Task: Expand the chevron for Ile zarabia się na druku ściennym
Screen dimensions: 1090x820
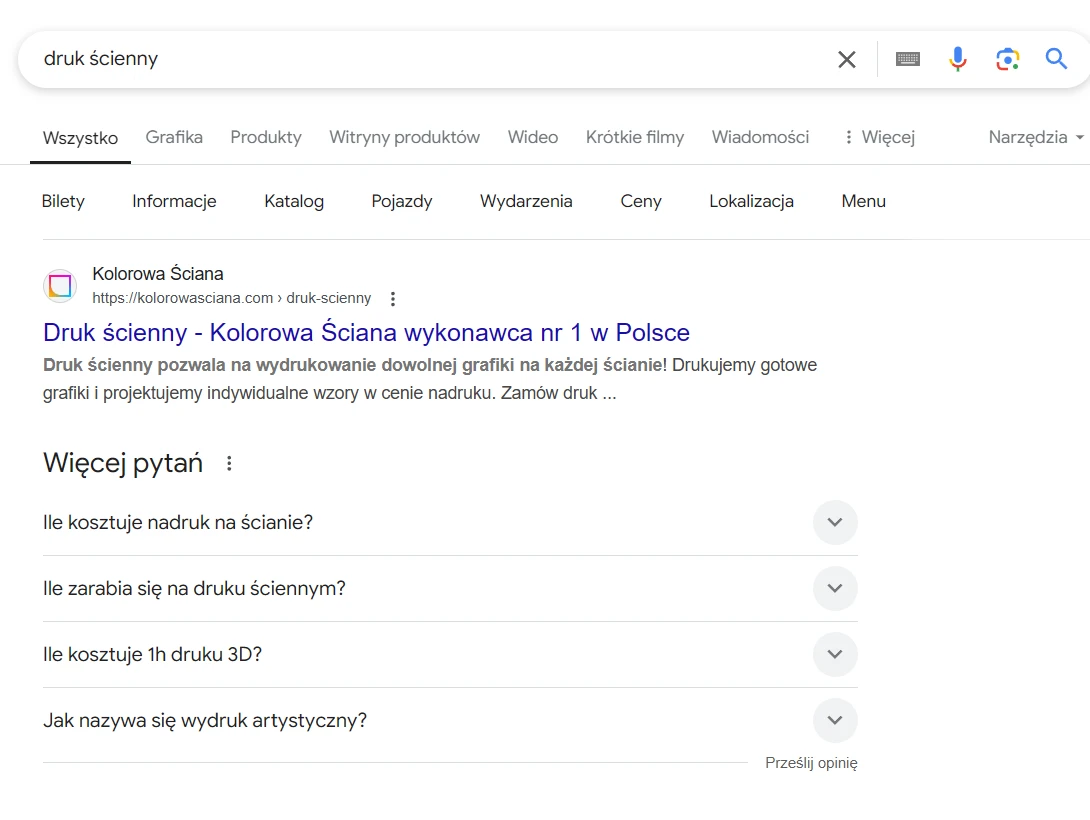Action: [835, 589]
